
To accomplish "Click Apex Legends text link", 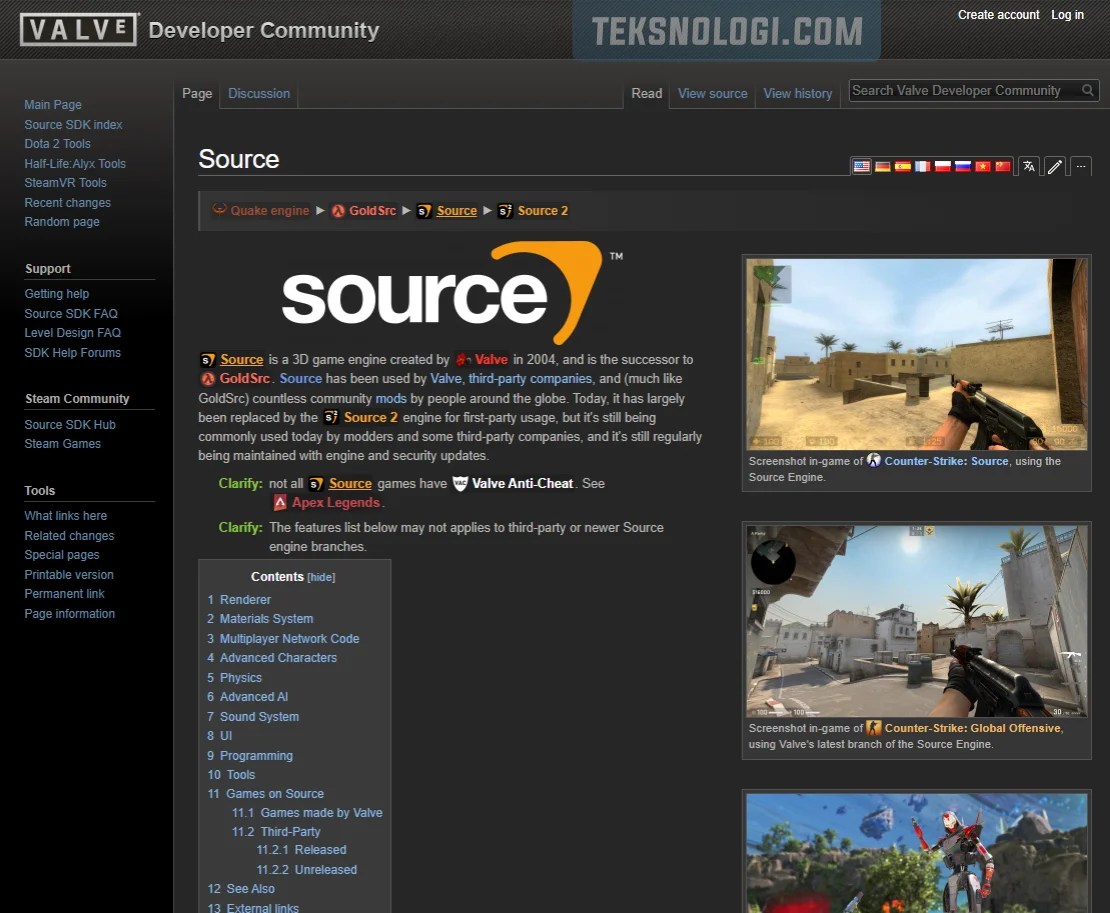I will [336, 503].
